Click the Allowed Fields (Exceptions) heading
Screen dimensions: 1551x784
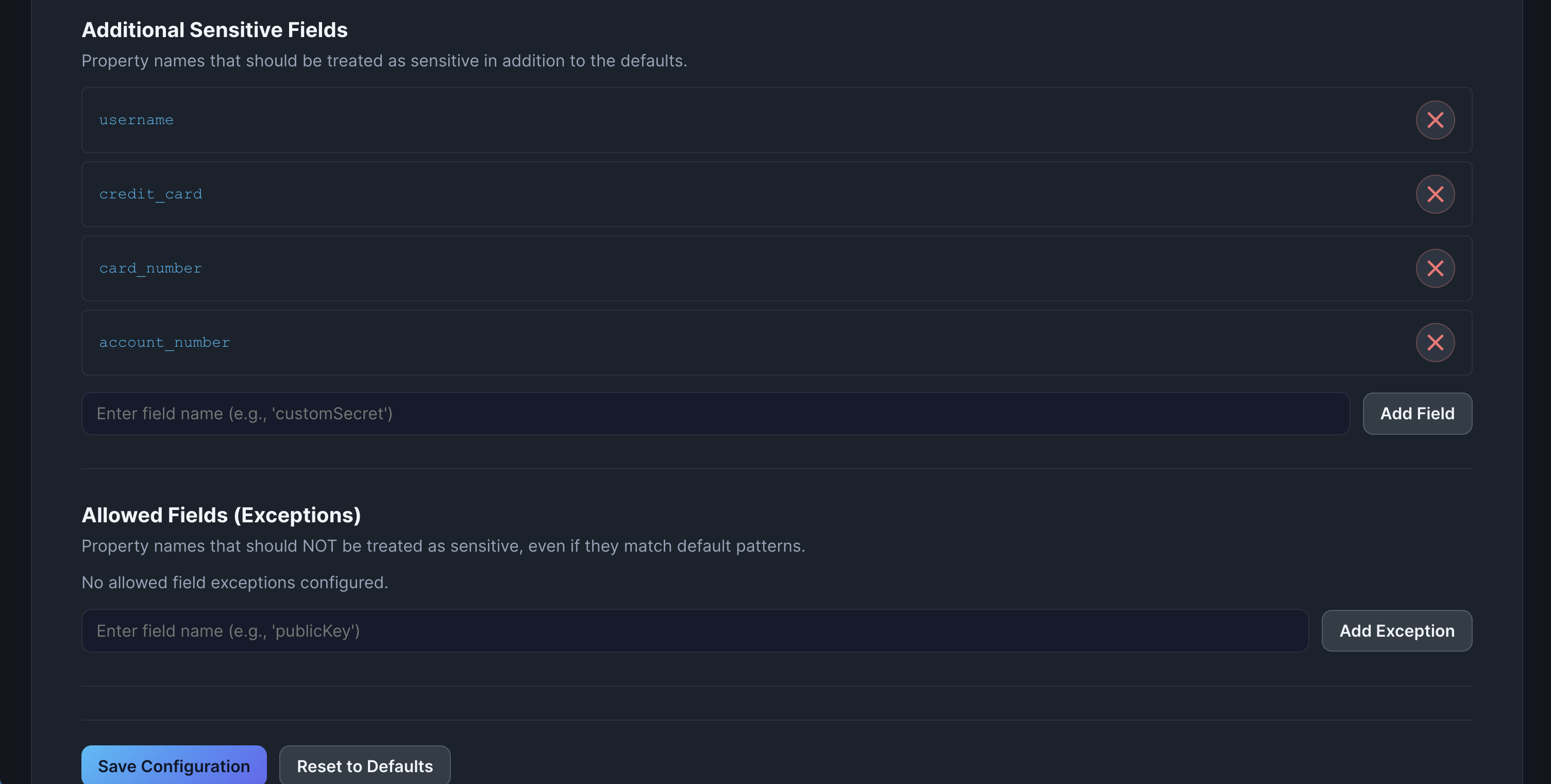click(221, 515)
